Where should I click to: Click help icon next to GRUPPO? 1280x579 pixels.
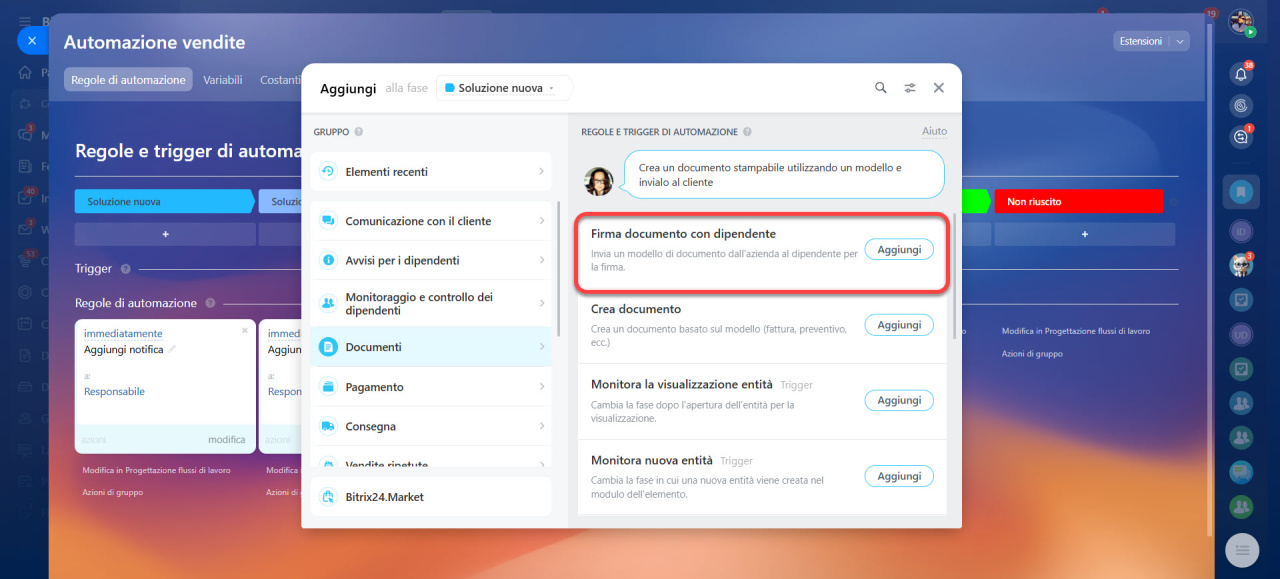click(x=359, y=132)
